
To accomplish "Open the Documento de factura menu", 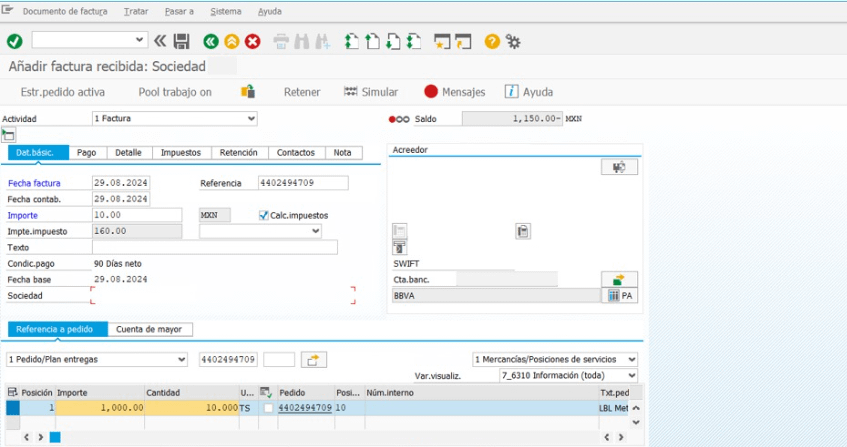I will pyautogui.click(x=65, y=11).
